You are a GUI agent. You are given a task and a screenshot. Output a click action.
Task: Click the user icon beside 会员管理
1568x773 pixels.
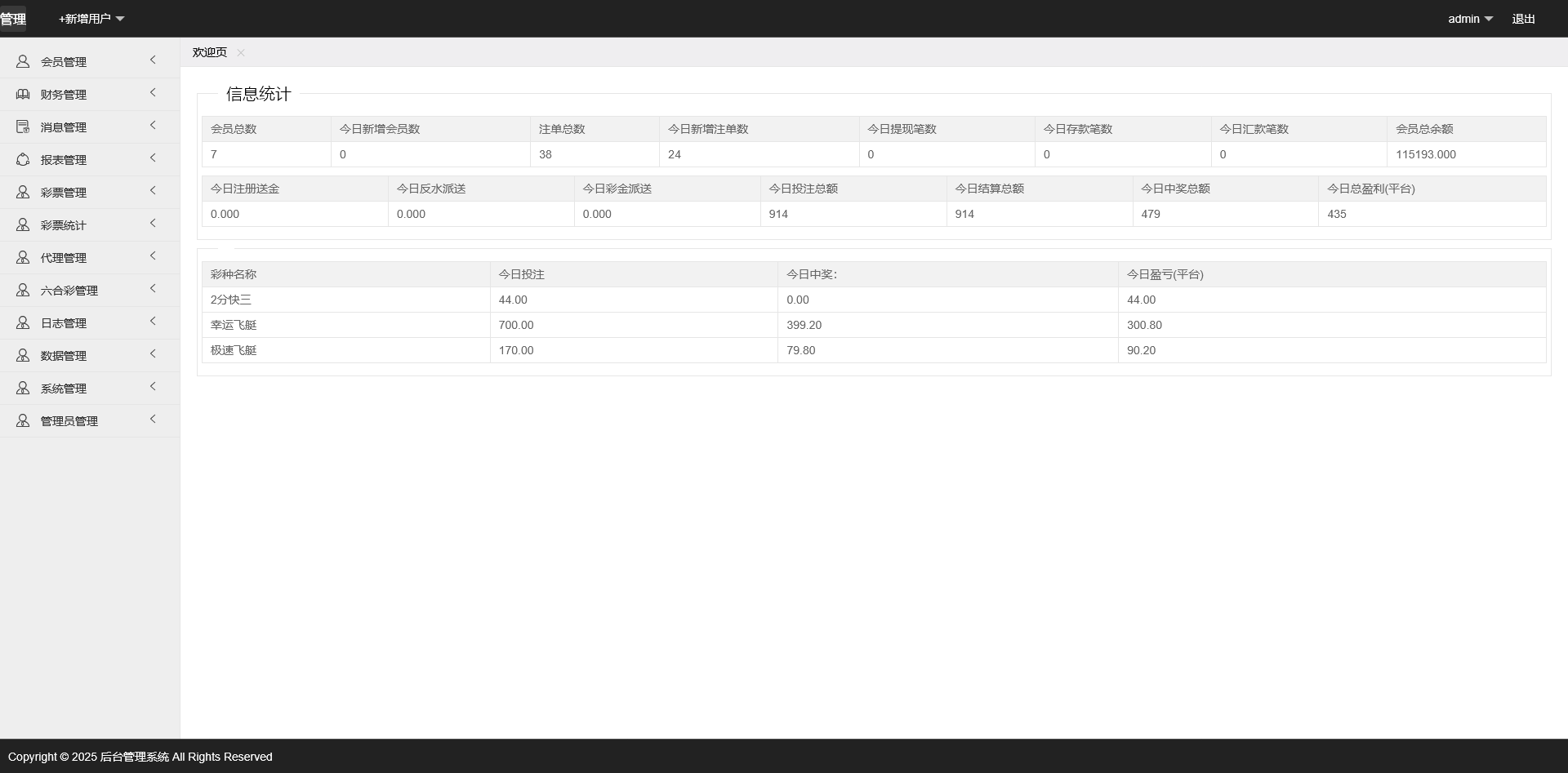pos(23,61)
